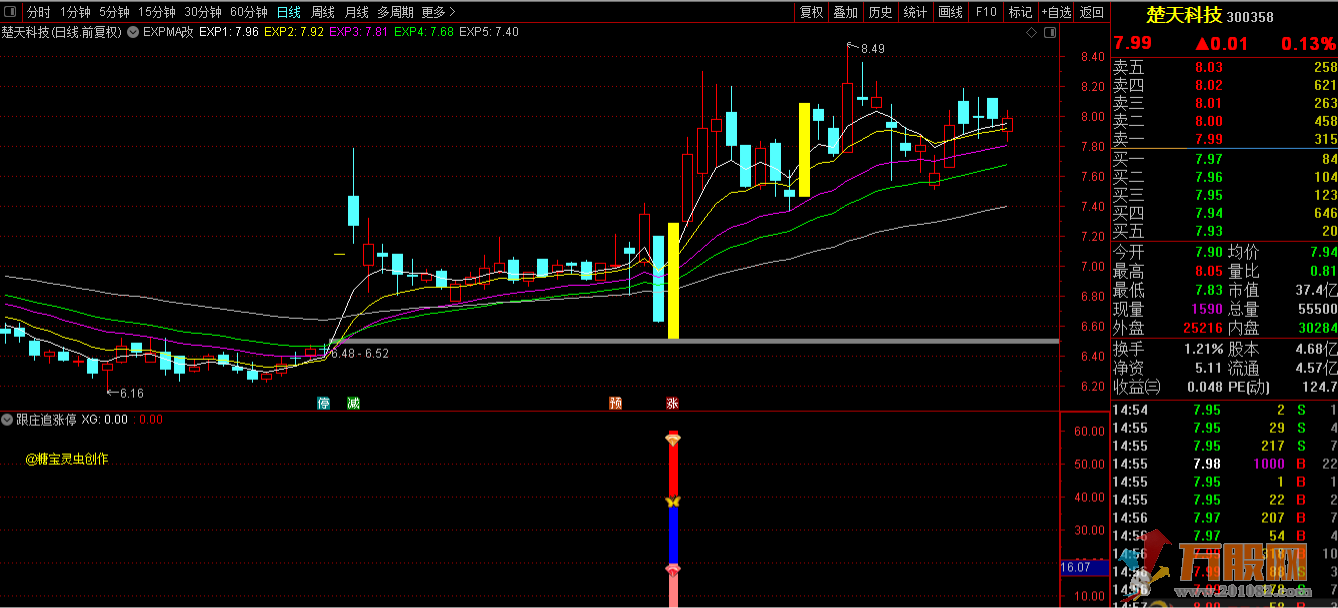The width and height of the screenshot is (1338, 608).
Task: Click the 今开 value 7.90
Action: pyautogui.click(x=1208, y=253)
